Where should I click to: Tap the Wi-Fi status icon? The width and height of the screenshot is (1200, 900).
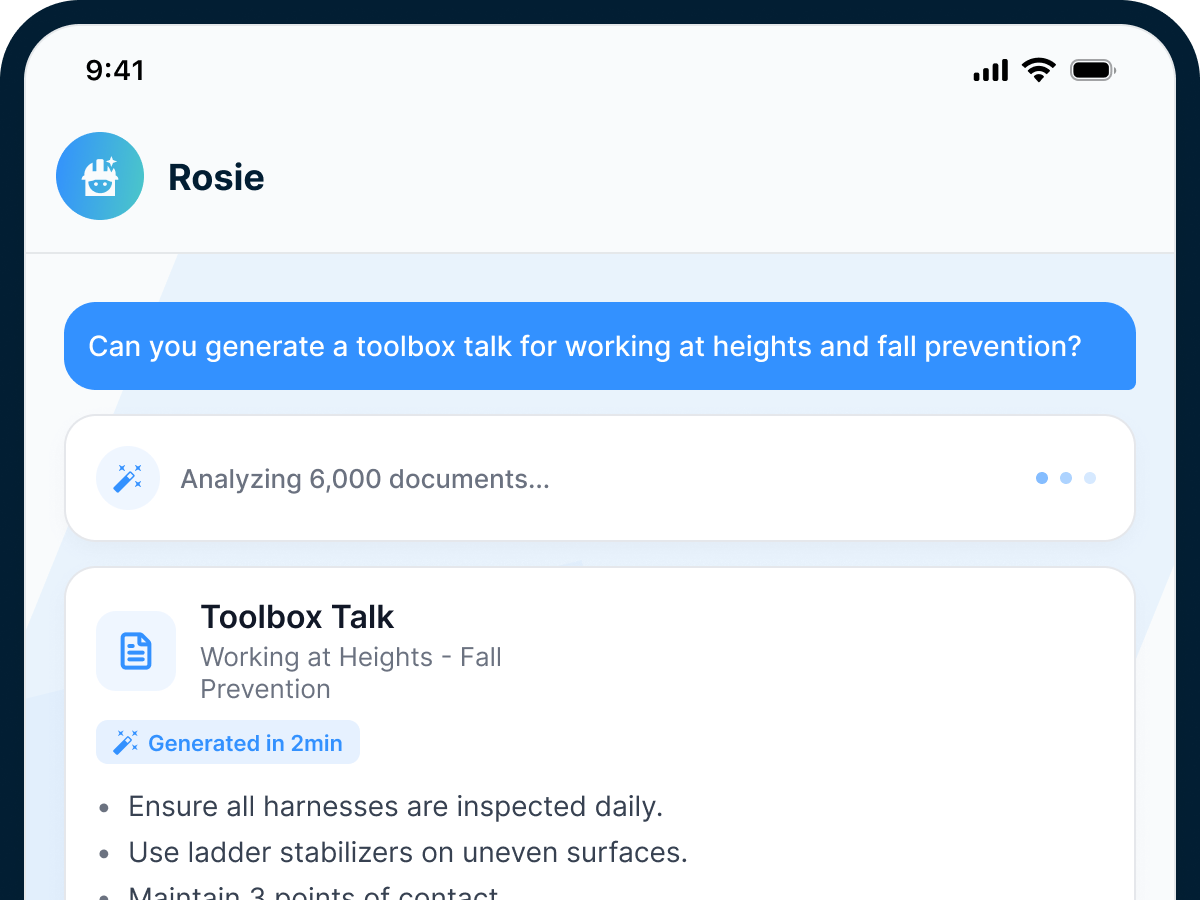click(x=1039, y=70)
